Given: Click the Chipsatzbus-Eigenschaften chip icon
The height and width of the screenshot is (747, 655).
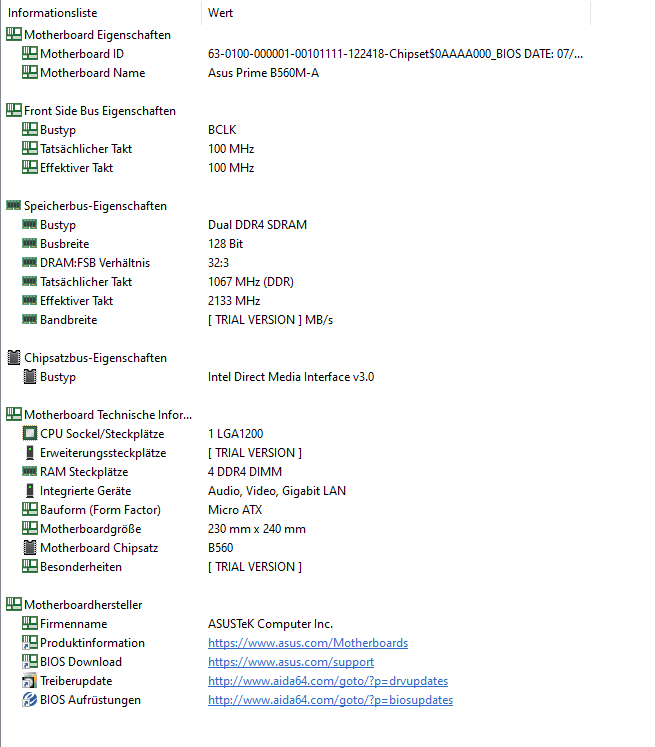Looking at the screenshot, I should coord(14,357).
